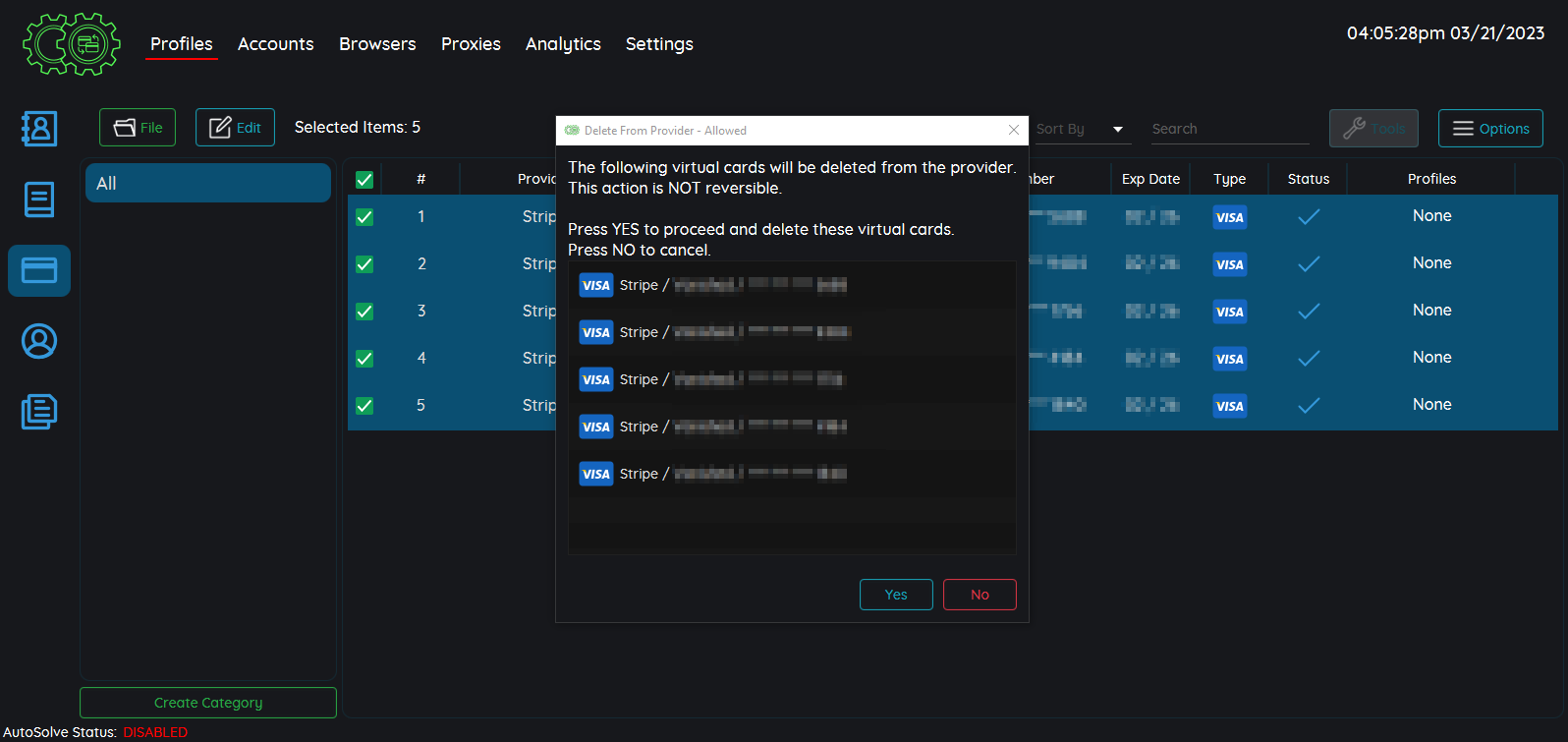The width and height of the screenshot is (1568, 742).
Task: Click row number 4 cell
Action: [421, 358]
